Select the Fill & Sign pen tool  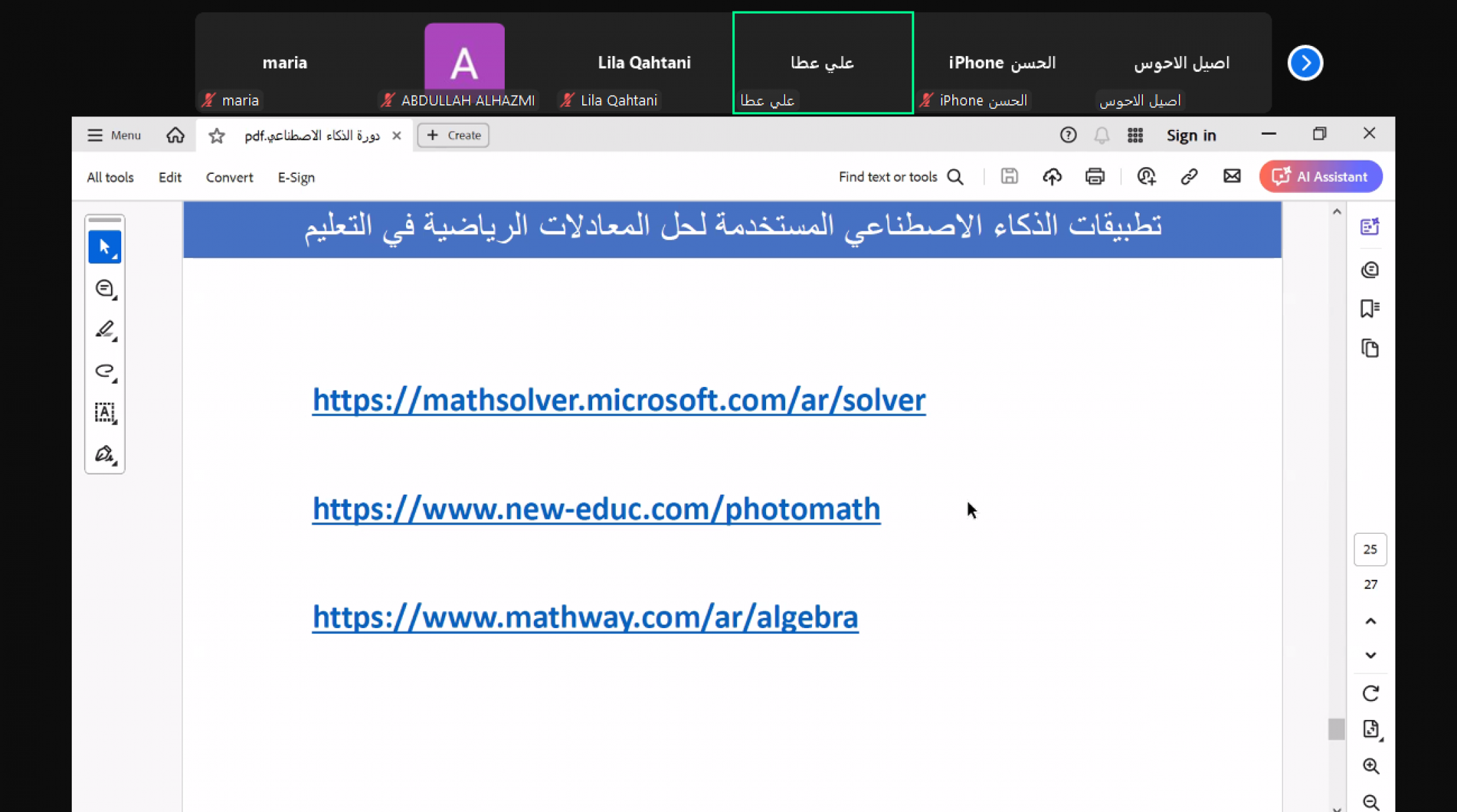[105, 454]
